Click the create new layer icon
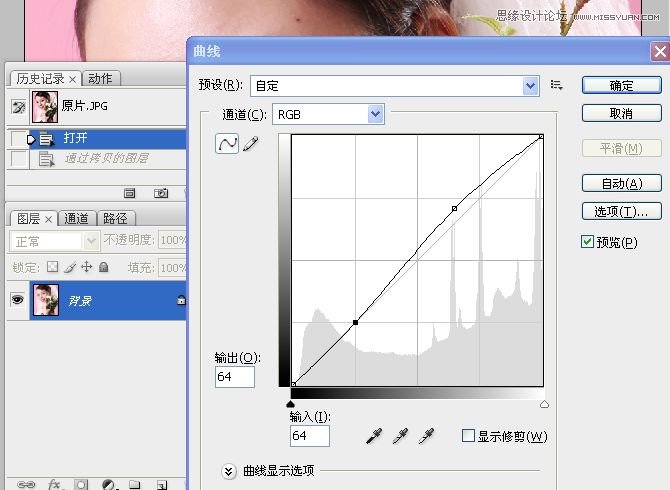Image resolution: width=670 pixels, height=490 pixels. coord(162,484)
